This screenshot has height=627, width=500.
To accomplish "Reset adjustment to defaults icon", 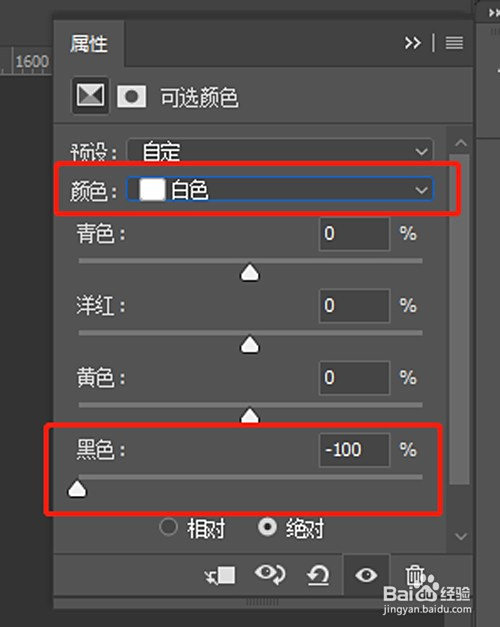I will [x=318, y=575].
